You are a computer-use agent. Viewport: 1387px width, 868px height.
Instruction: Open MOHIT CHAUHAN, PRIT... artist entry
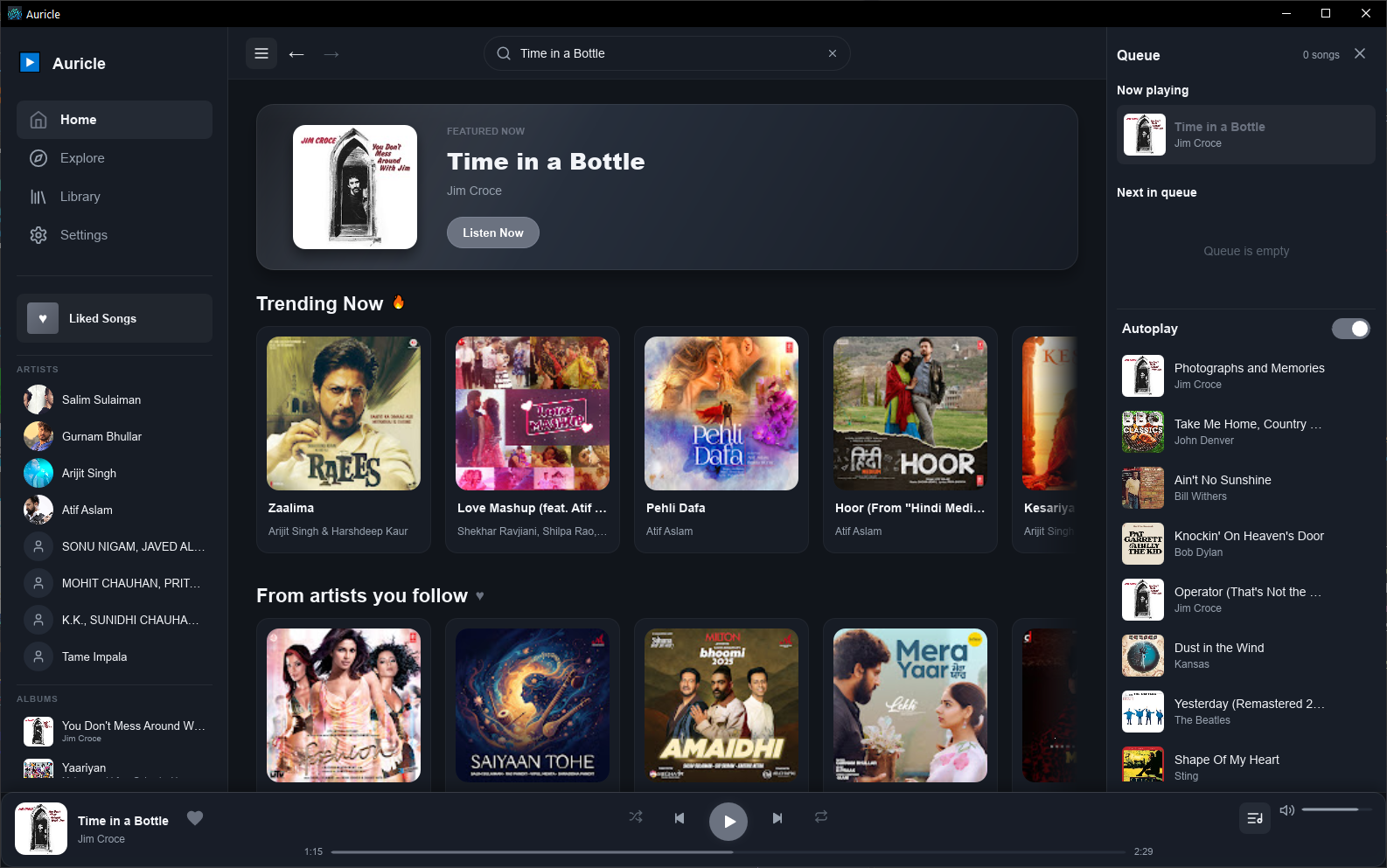(115, 583)
